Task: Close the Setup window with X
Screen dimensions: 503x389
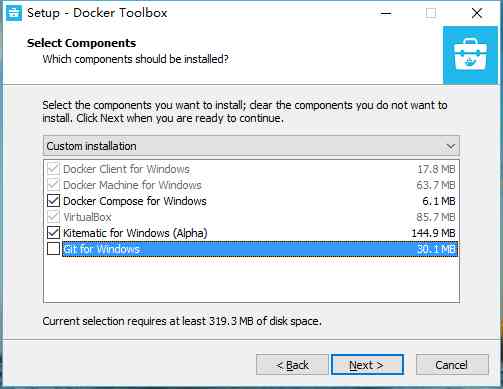Action: click(477, 13)
